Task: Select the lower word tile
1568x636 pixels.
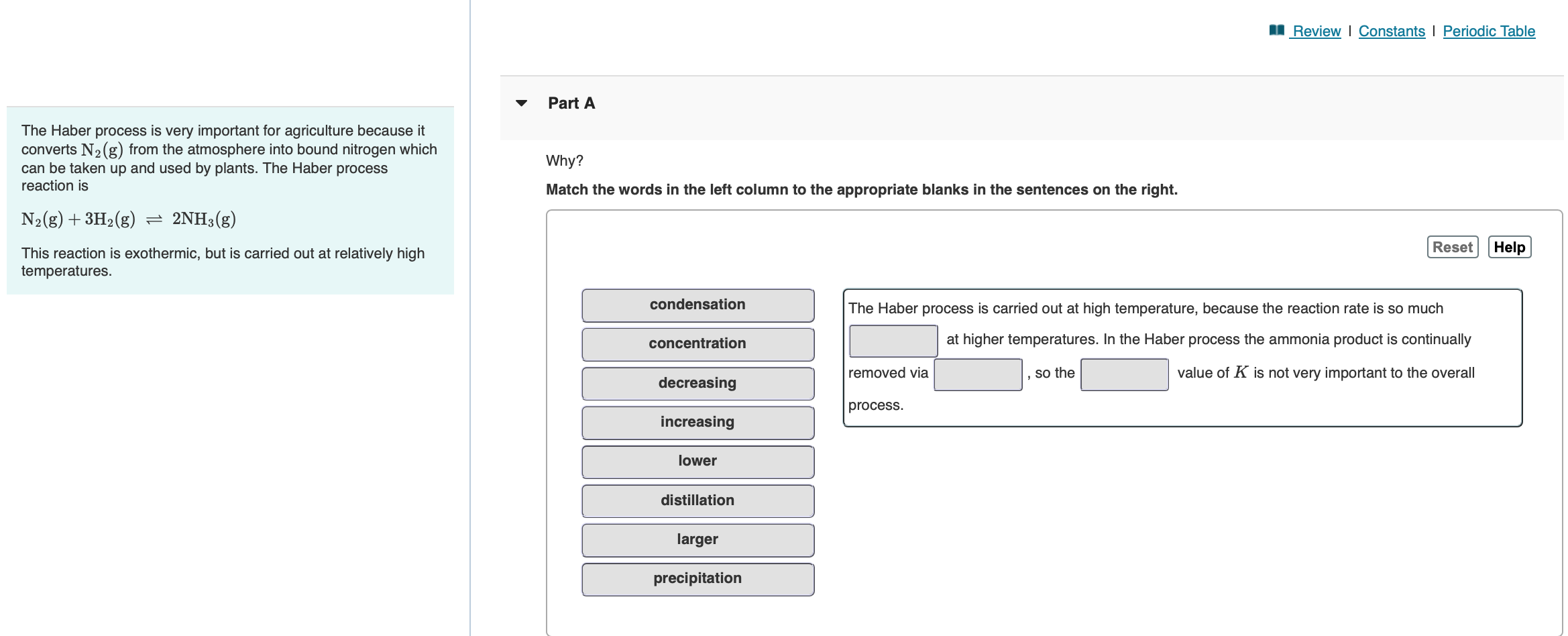Action: click(698, 462)
